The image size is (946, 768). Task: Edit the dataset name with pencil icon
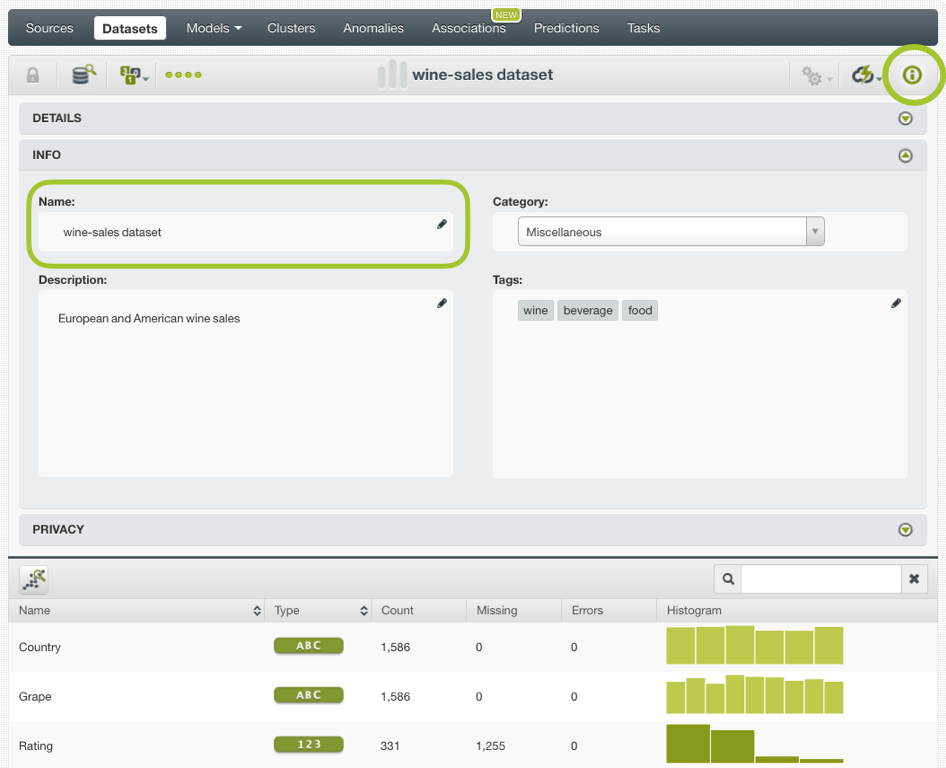click(x=442, y=225)
